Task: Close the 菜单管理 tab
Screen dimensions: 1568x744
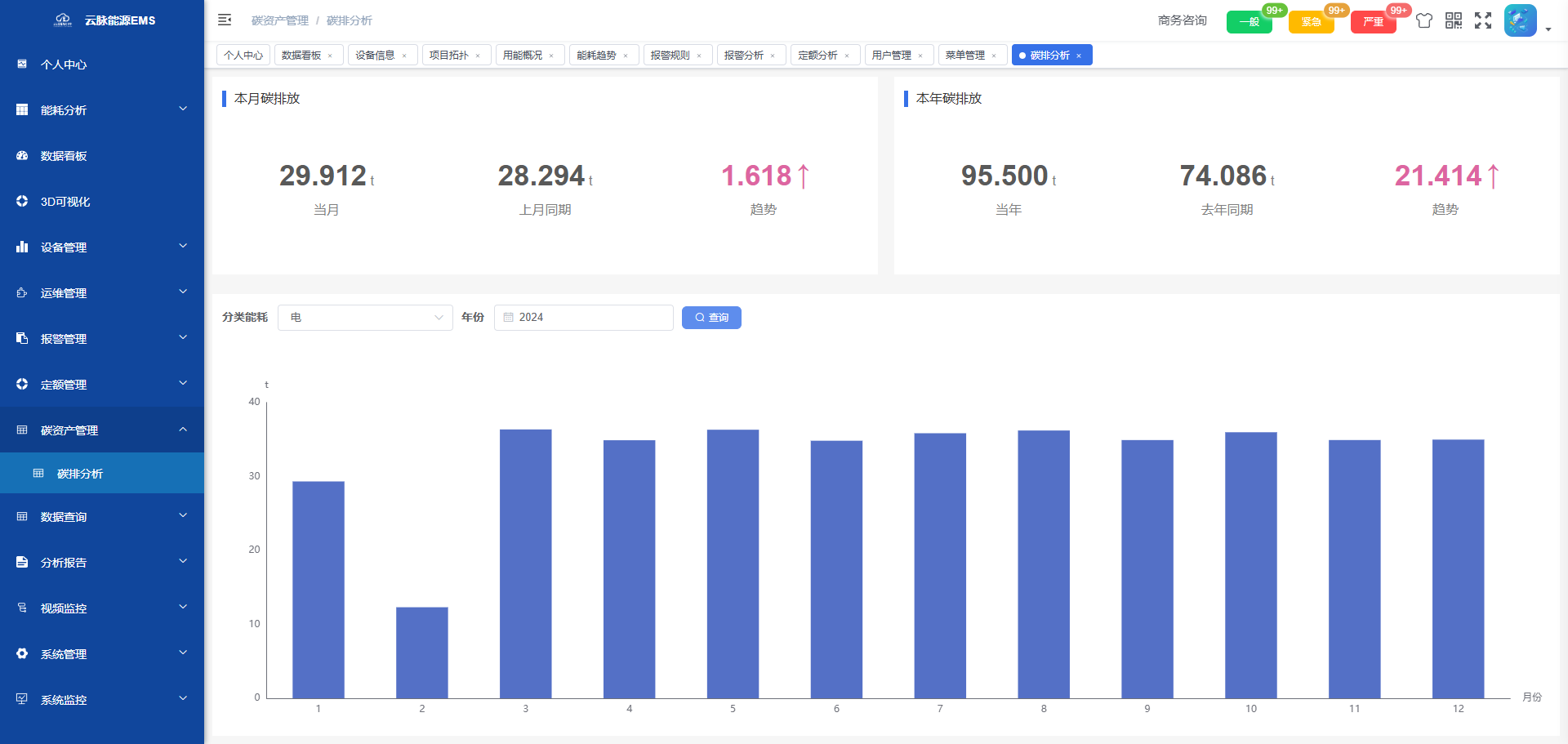Action: coord(994,56)
